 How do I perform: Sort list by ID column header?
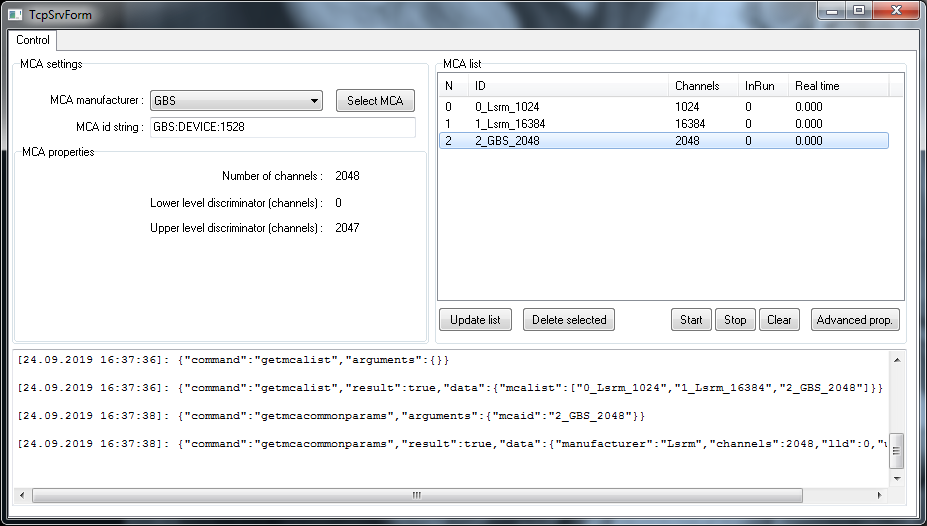(568, 86)
